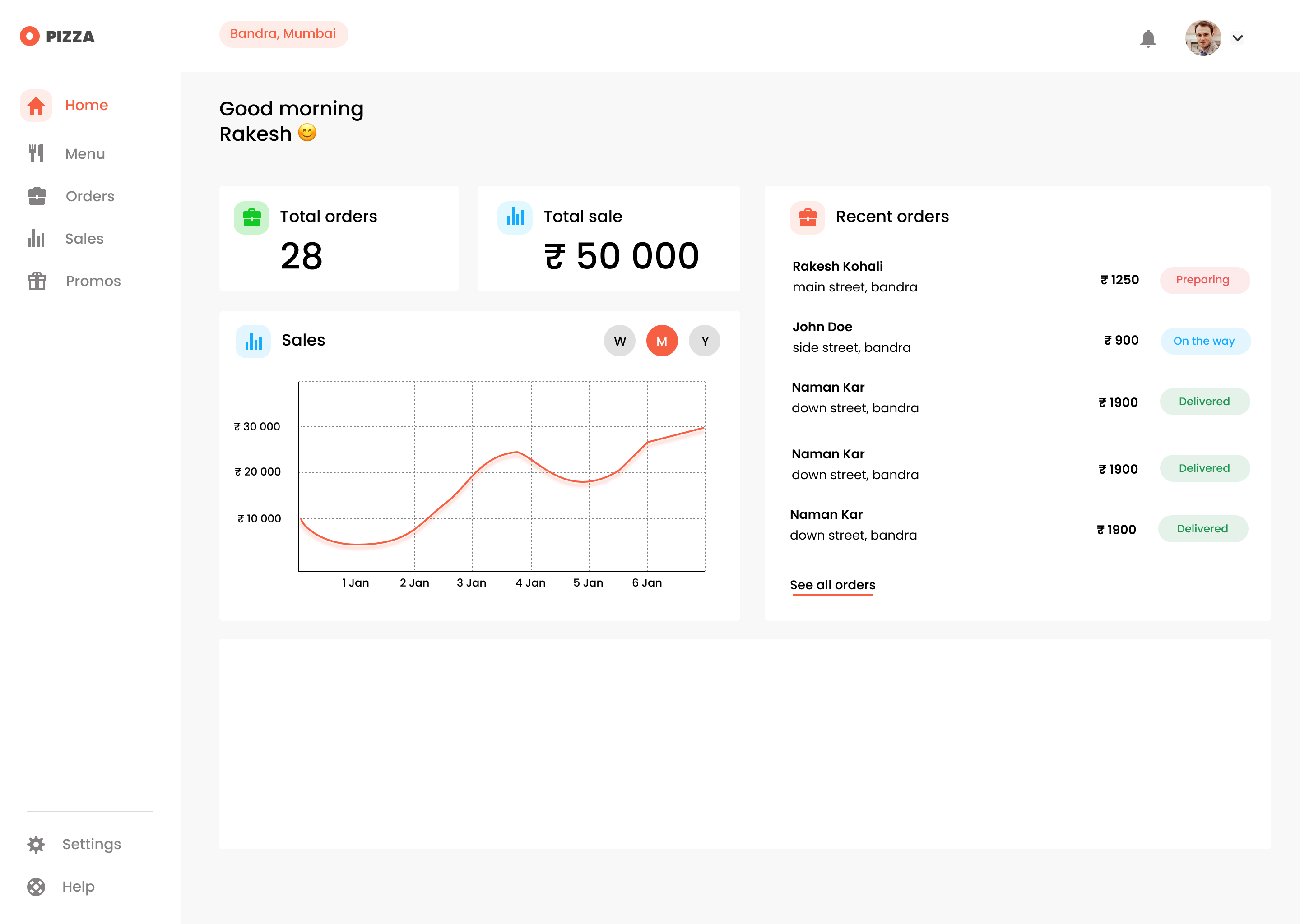Click the Bandra, Mumbai location pill

(x=283, y=34)
